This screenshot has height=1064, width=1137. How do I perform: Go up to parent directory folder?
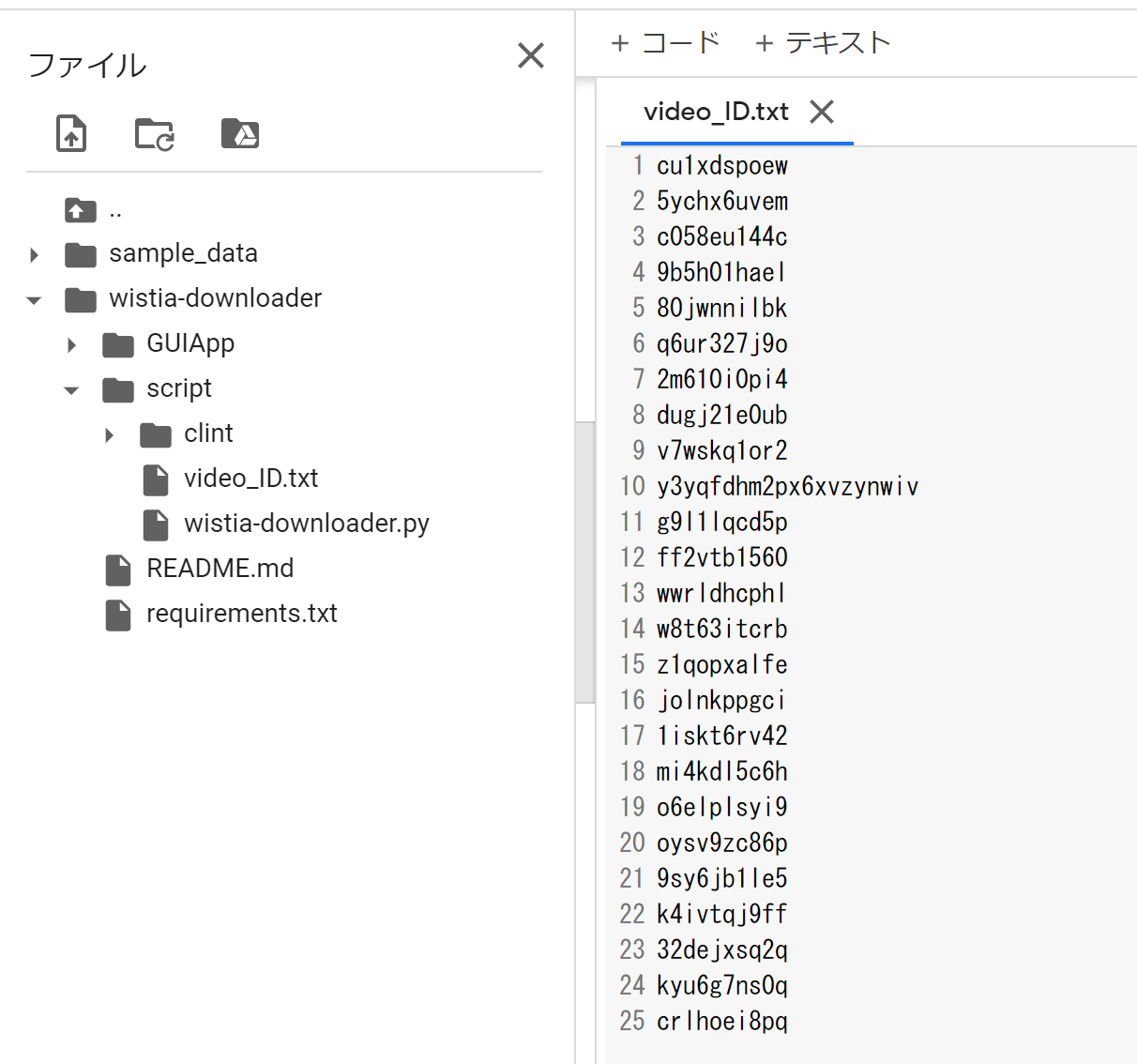pyautogui.click(x=81, y=210)
